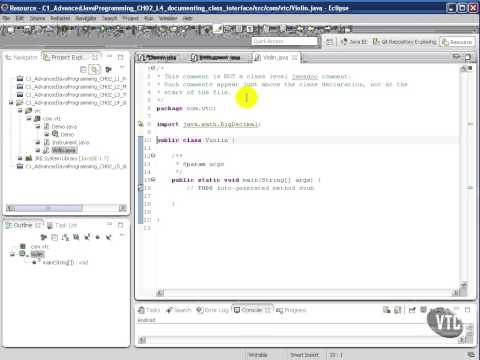
Task: Open the Tasks tab in bottom panel
Action: (x=149, y=310)
